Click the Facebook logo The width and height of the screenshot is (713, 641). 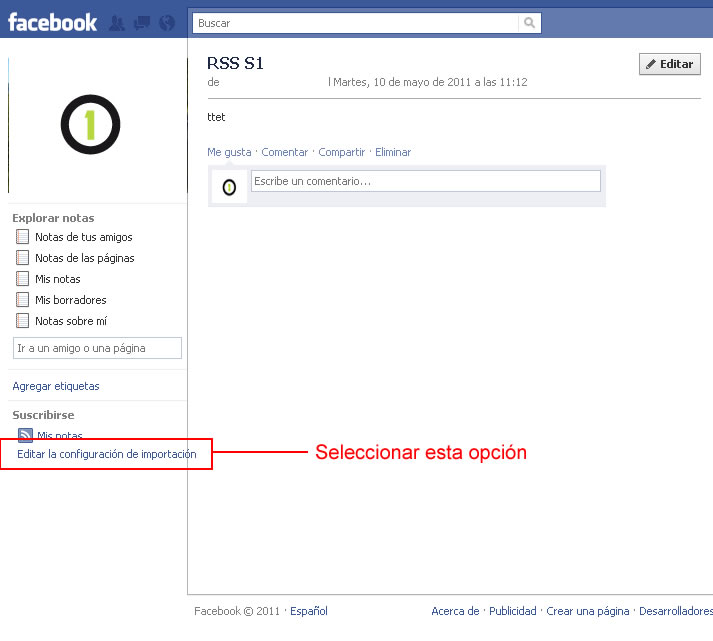point(52,22)
